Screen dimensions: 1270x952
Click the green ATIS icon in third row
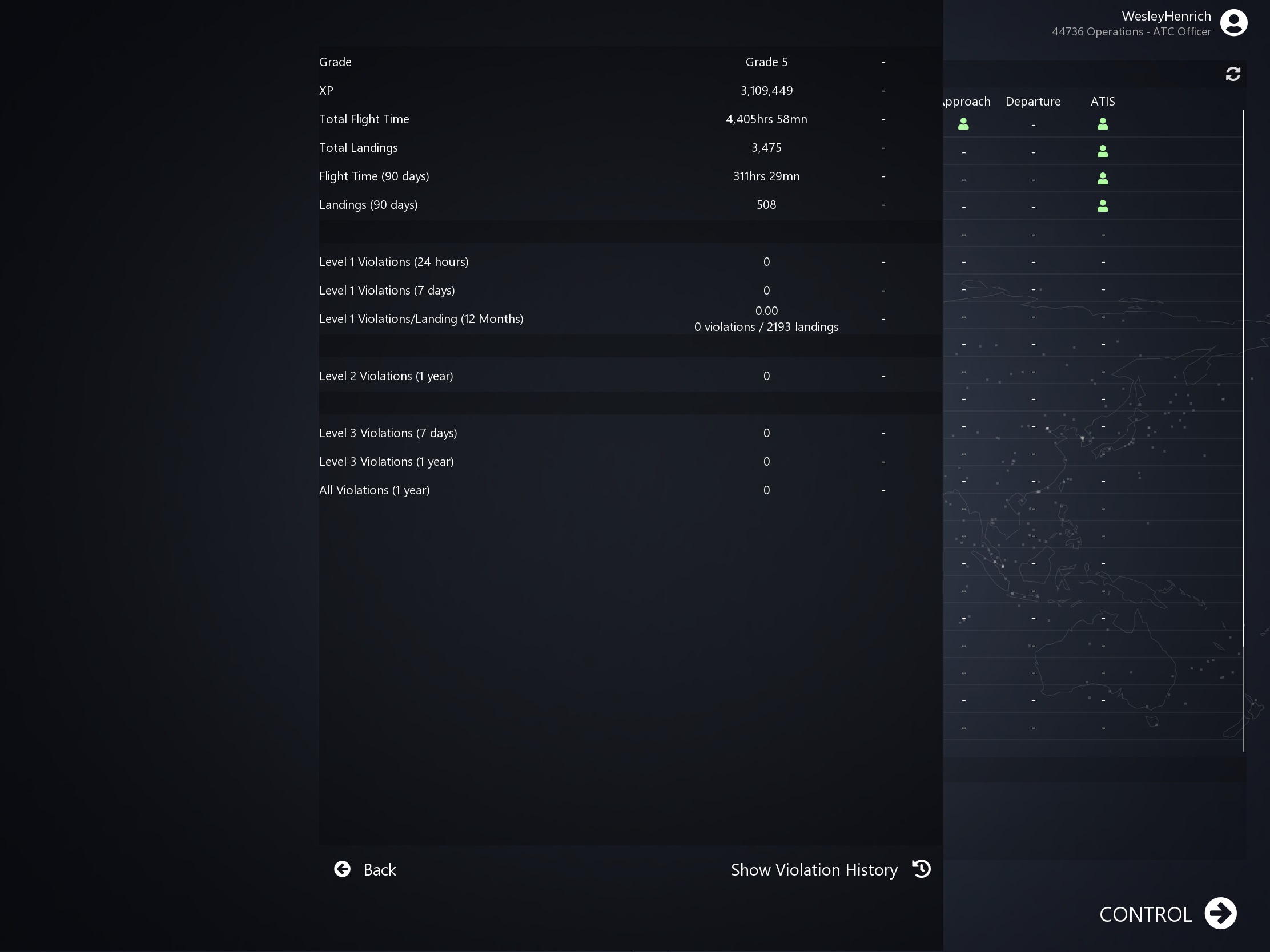[1102, 179]
